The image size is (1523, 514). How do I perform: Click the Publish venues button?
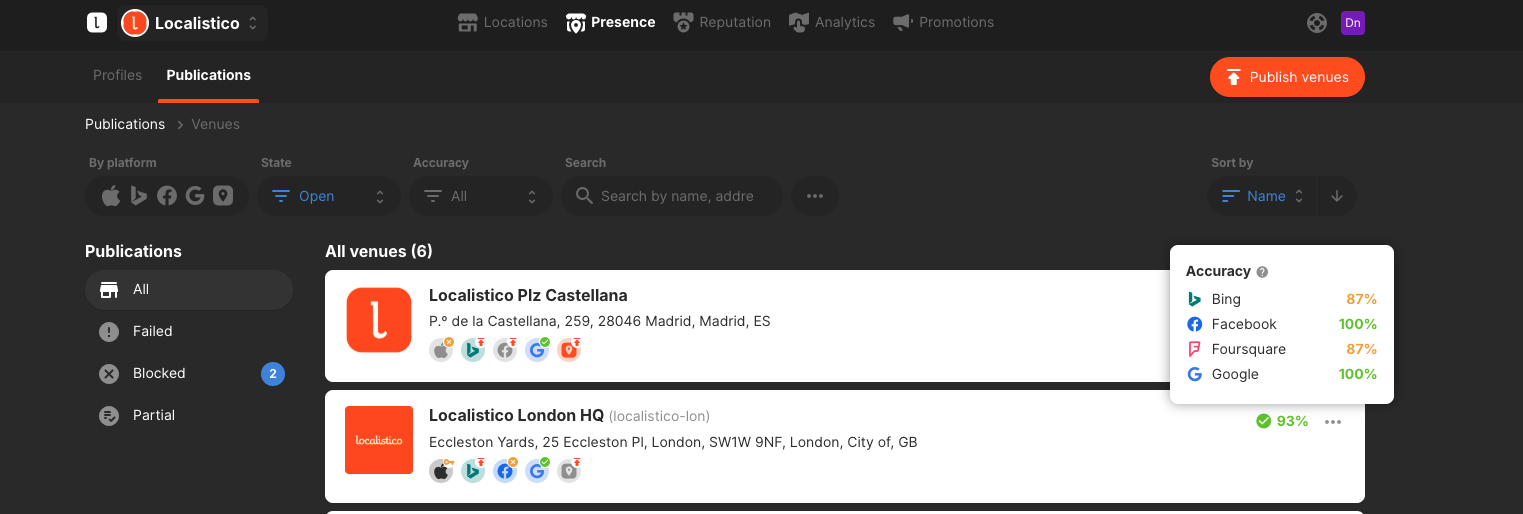point(1286,77)
